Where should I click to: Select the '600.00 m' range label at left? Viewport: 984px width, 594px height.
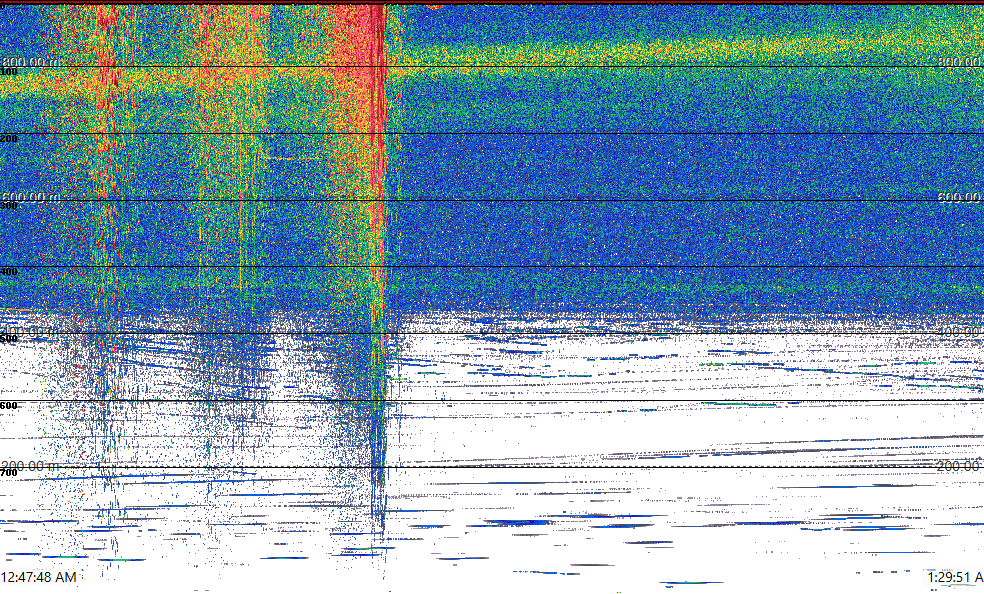coord(31,197)
